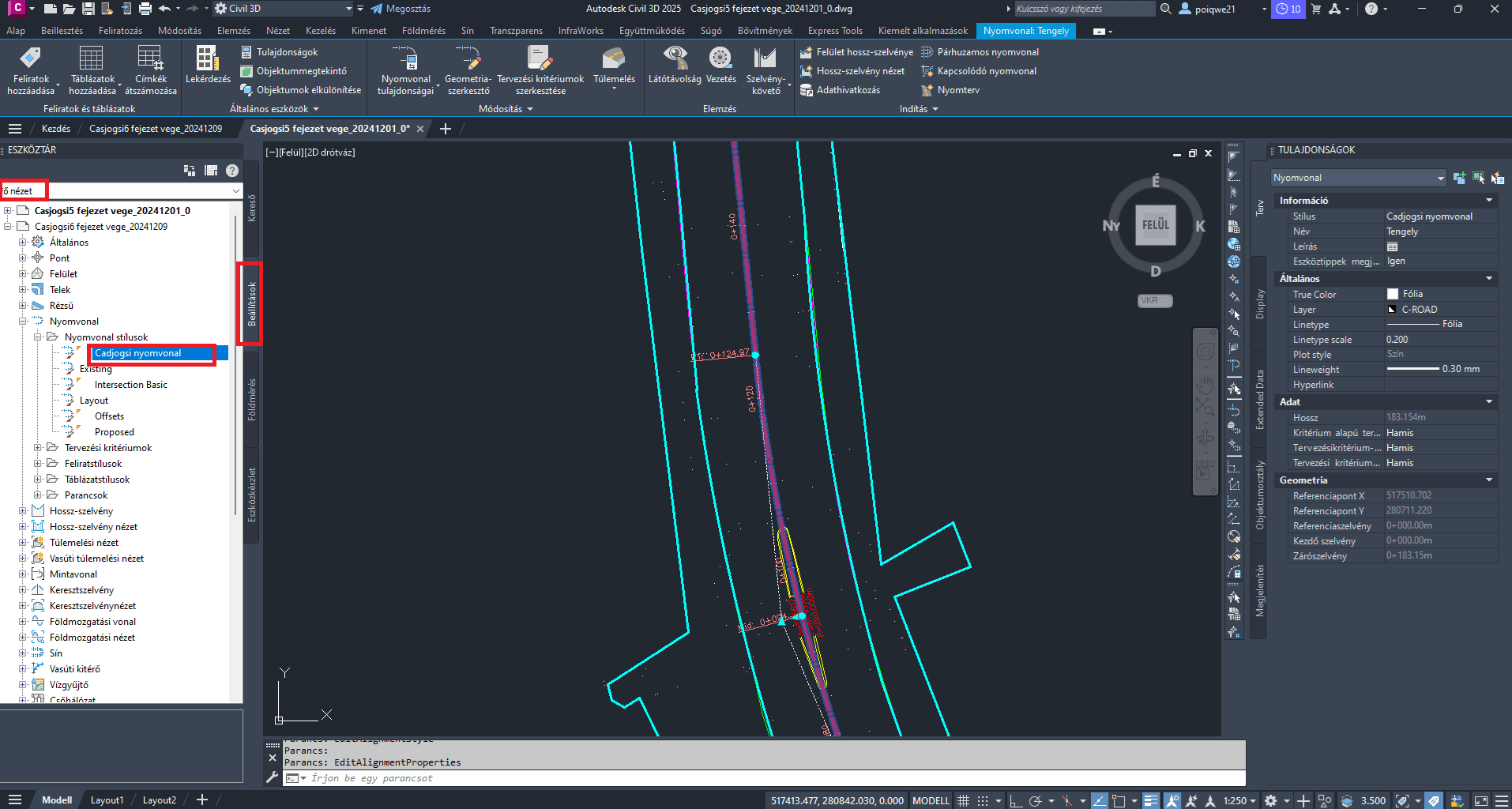The width and height of the screenshot is (1512, 809).
Task: Toggle grid display in status bar
Action: [x=963, y=800]
